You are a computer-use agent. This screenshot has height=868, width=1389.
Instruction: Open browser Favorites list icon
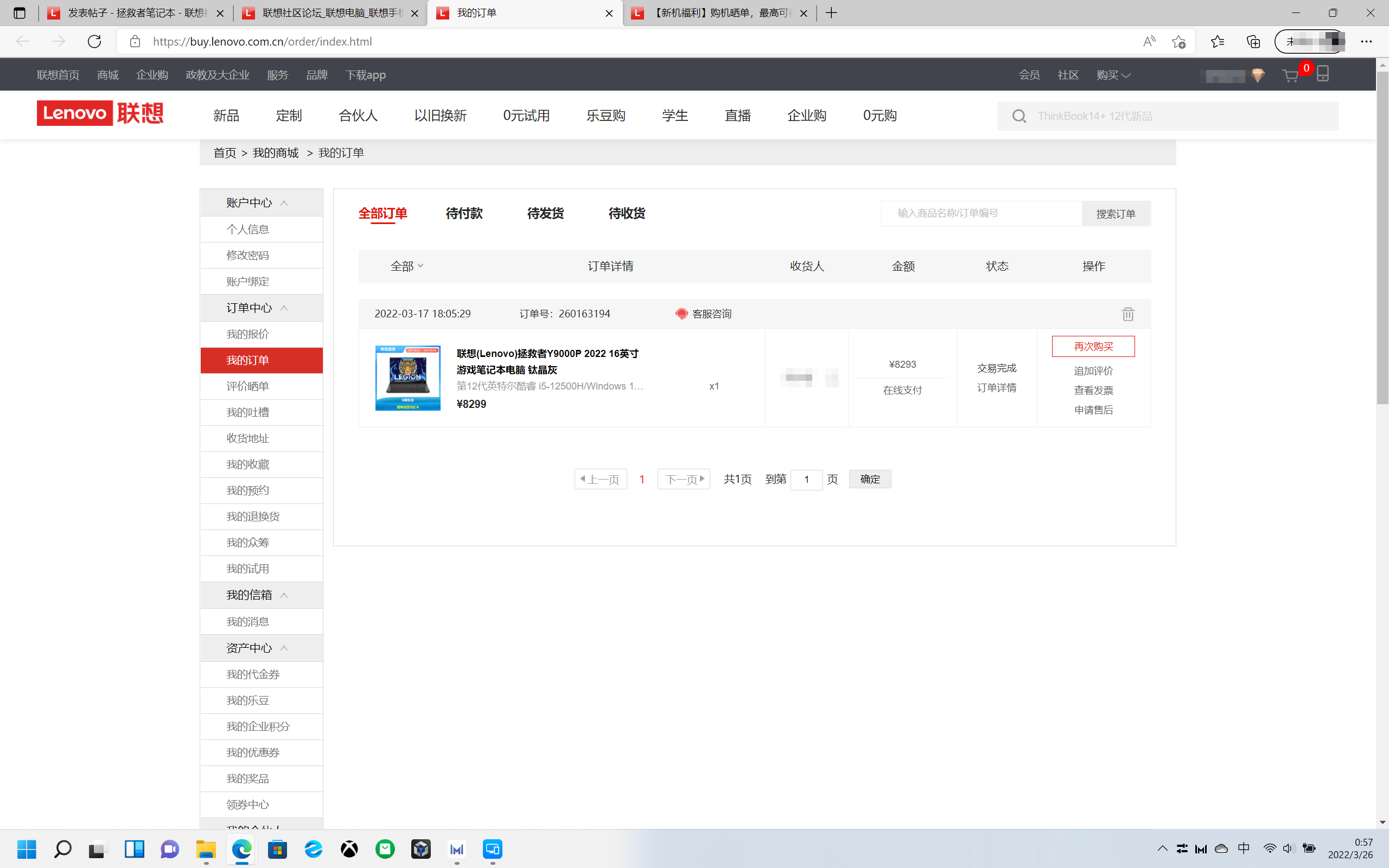point(1217,41)
